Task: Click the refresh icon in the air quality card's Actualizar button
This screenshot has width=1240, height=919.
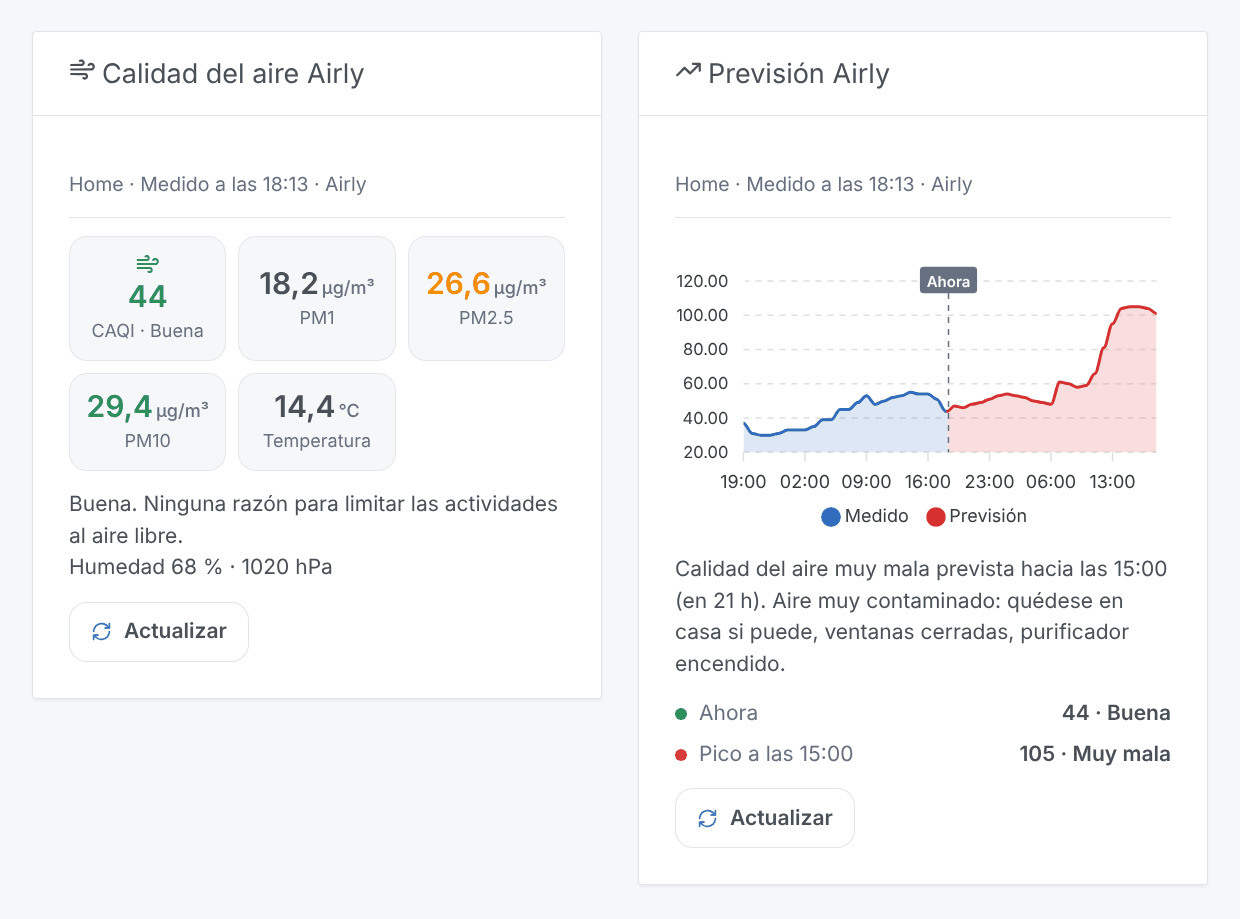Action: [101, 632]
